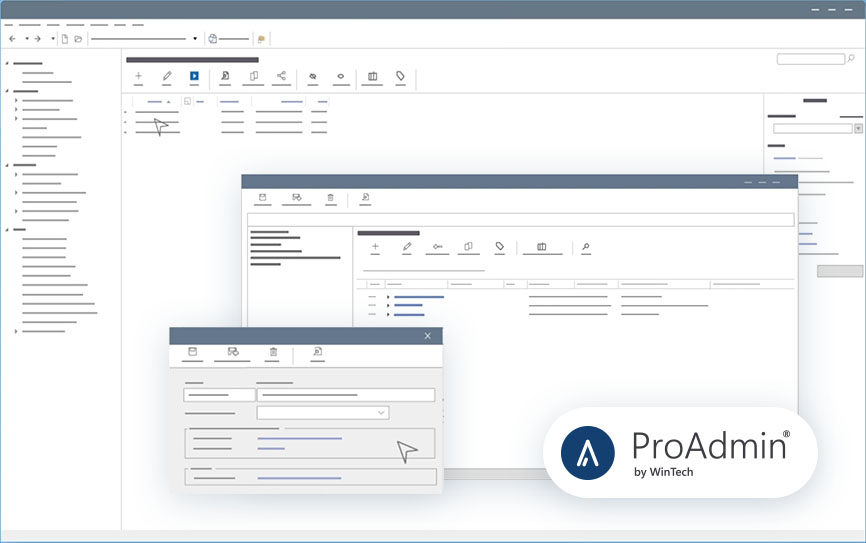Click the new document icon in the main toolbar
The width and height of the screenshot is (866, 543).
click(65, 39)
